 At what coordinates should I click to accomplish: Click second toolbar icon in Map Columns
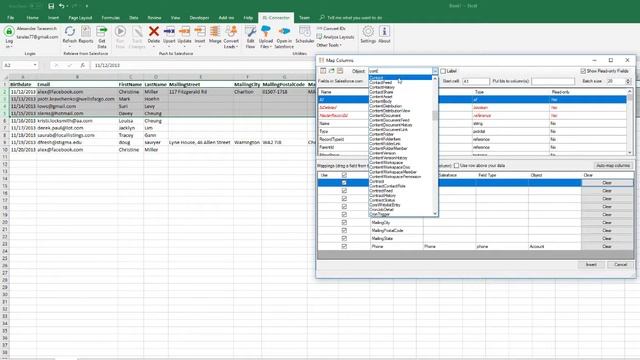point(331,71)
